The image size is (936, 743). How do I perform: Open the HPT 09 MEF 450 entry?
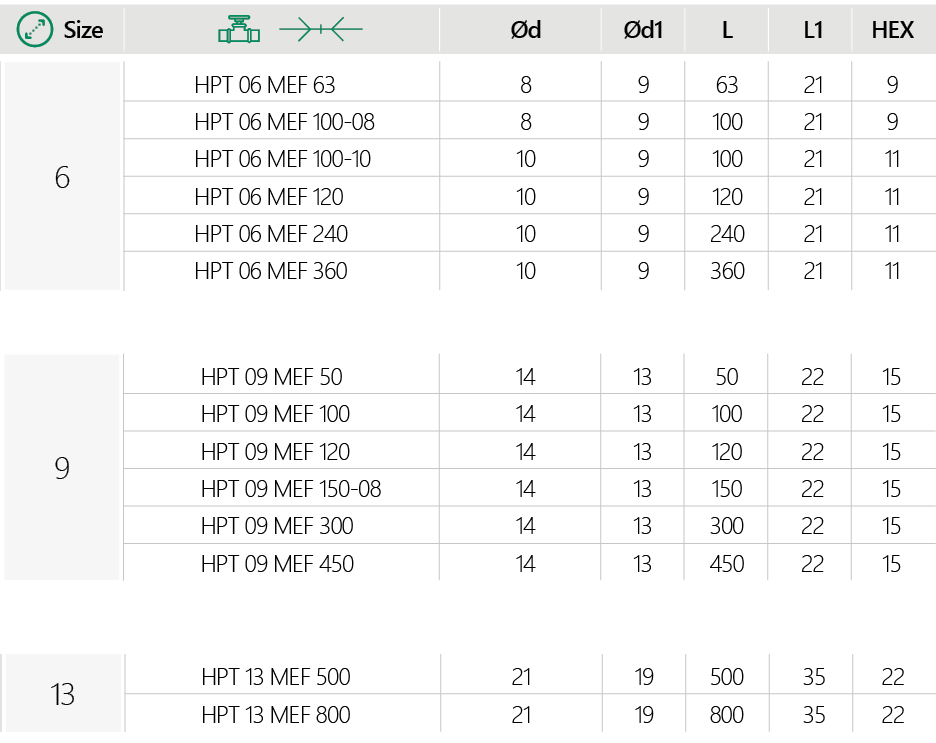[x=277, y=564]
